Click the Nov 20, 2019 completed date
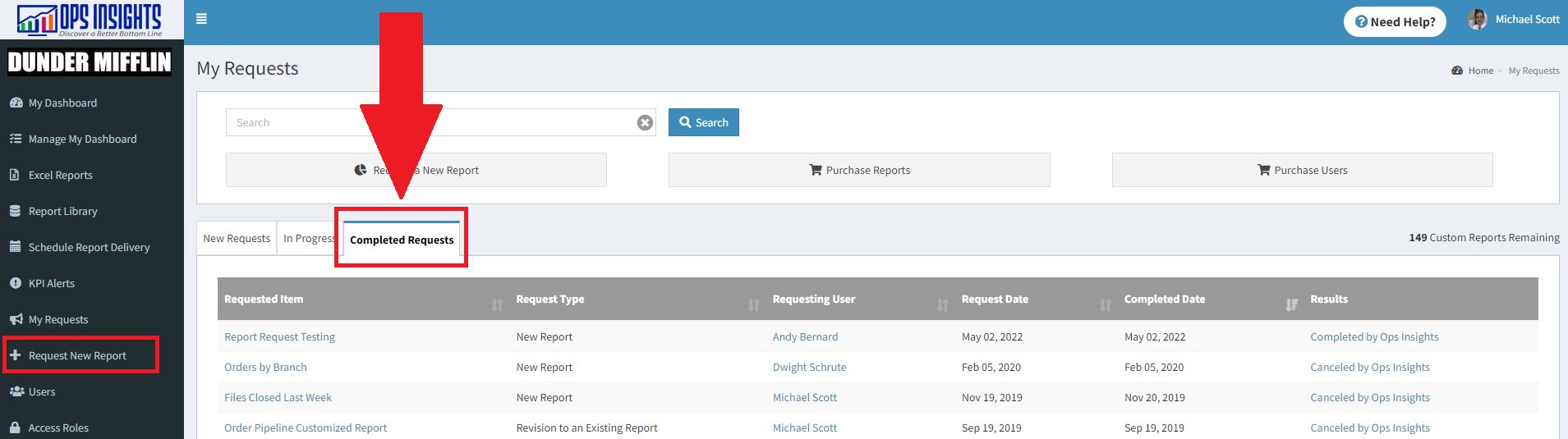Viewport: 1568px width, 439px height. coord(1154,397)
